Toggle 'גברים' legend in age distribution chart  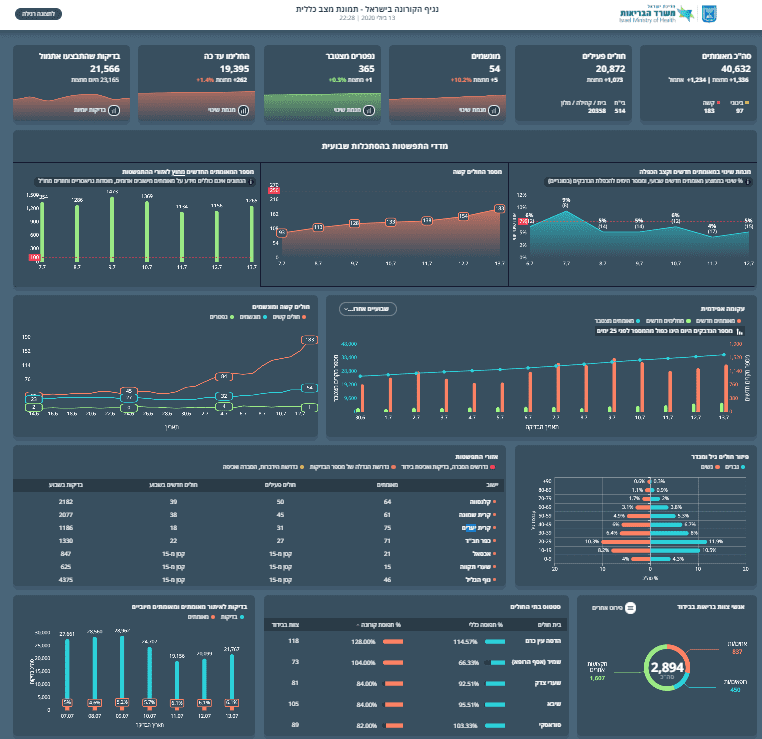[x=735, y=467]
